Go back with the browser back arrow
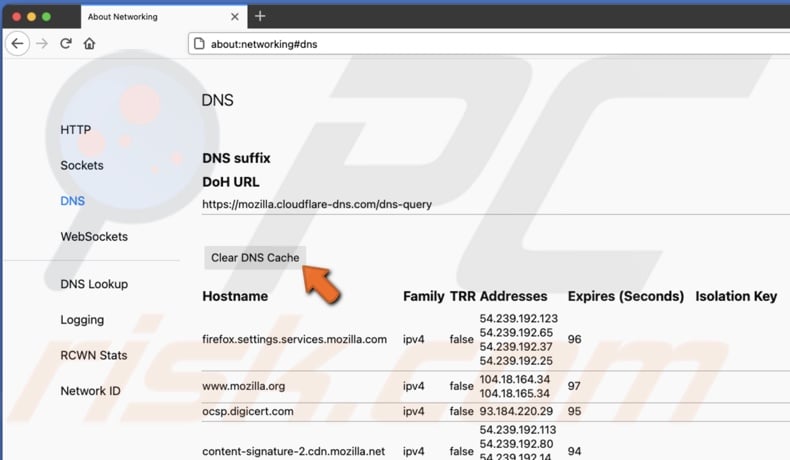 (18, 44)
